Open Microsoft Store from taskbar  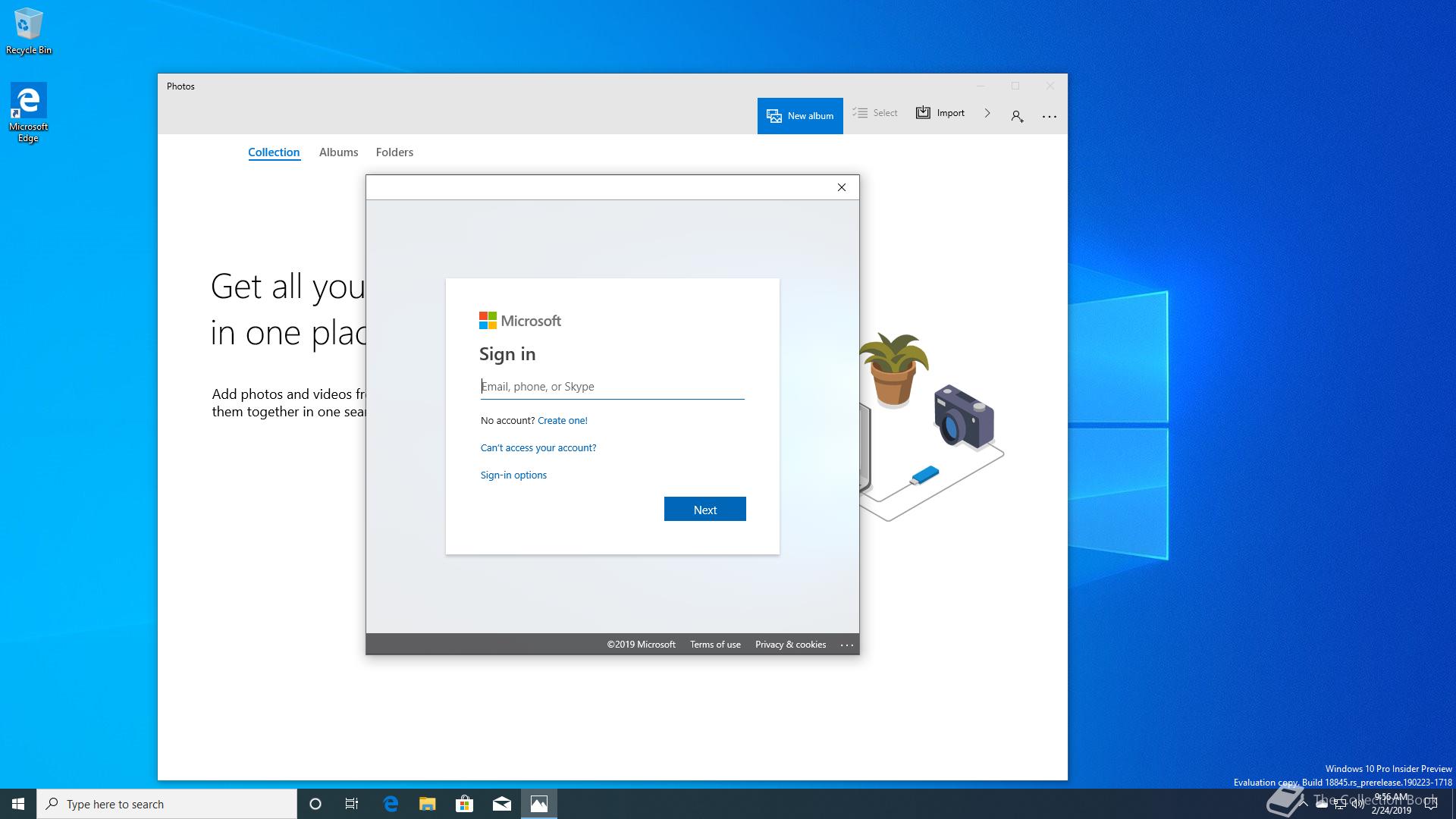[x=464, y=804]
